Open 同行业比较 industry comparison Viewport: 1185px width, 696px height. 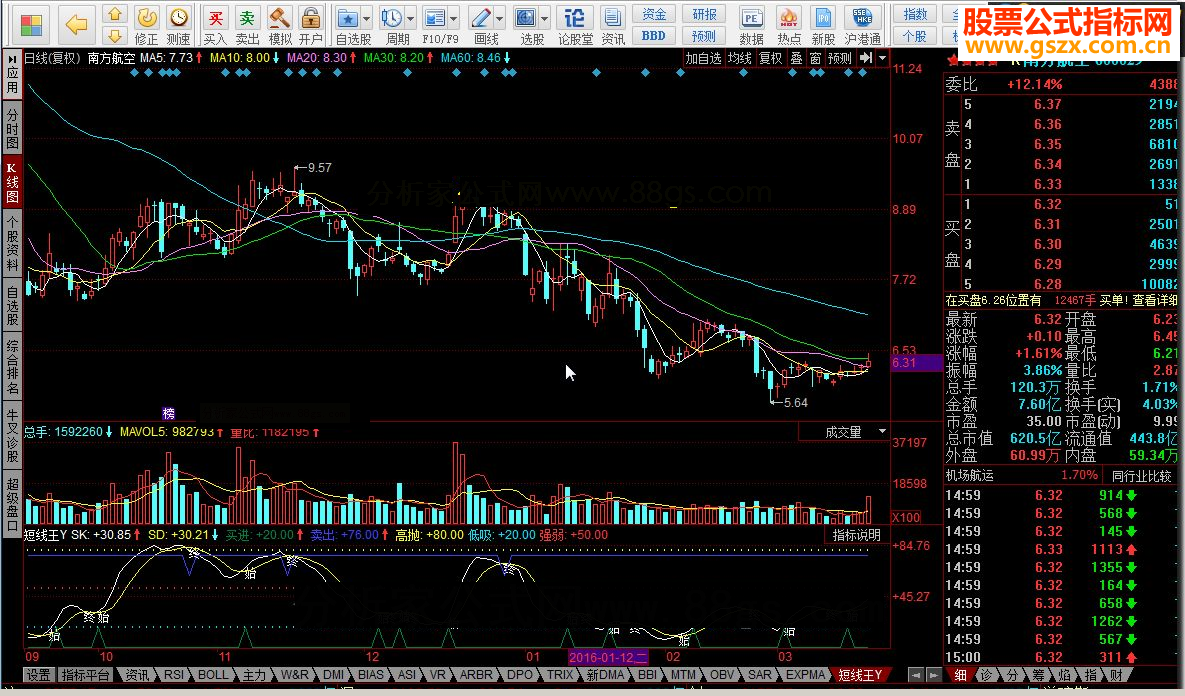1141,476
